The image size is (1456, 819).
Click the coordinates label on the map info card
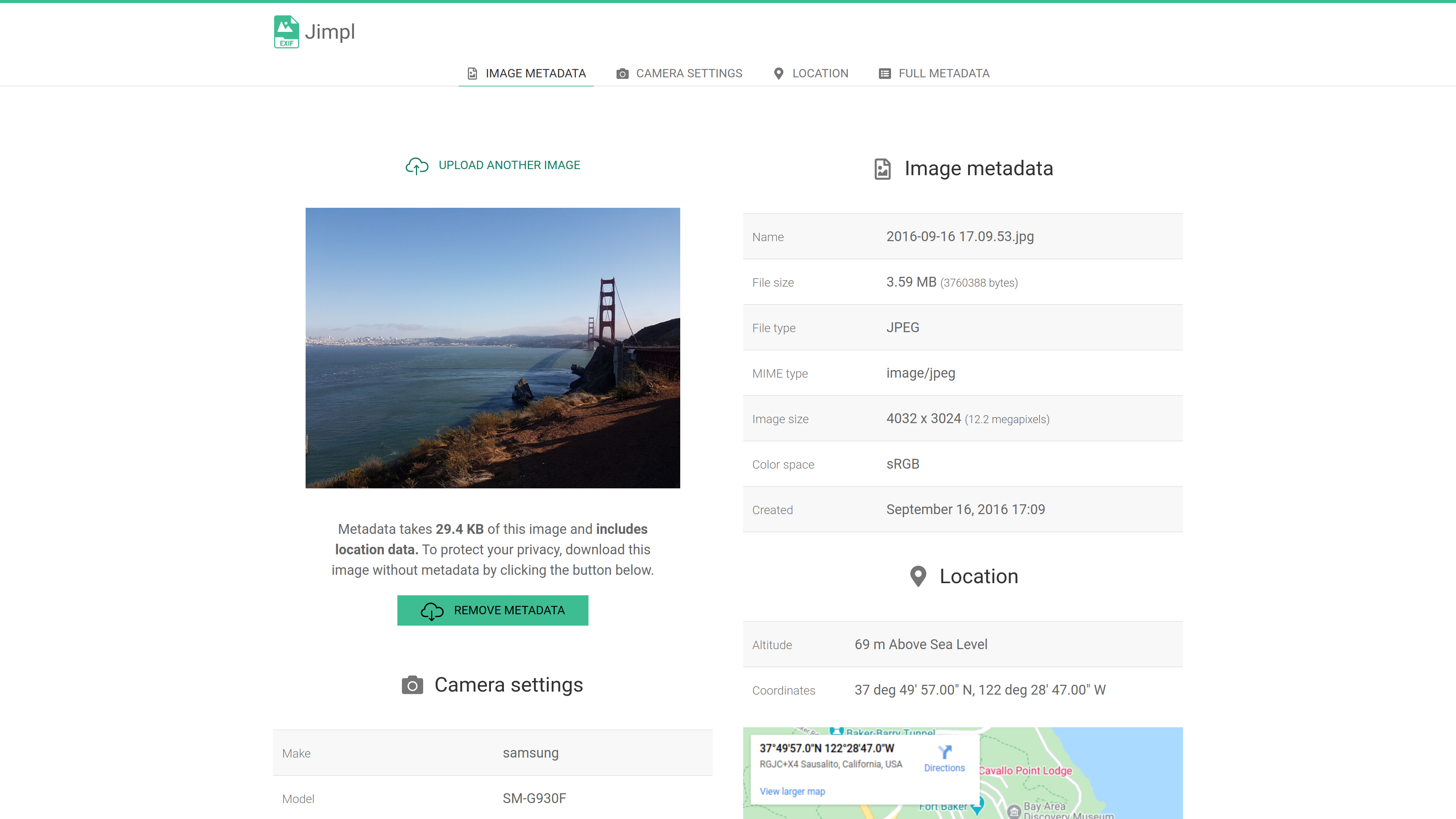[827, 748]
